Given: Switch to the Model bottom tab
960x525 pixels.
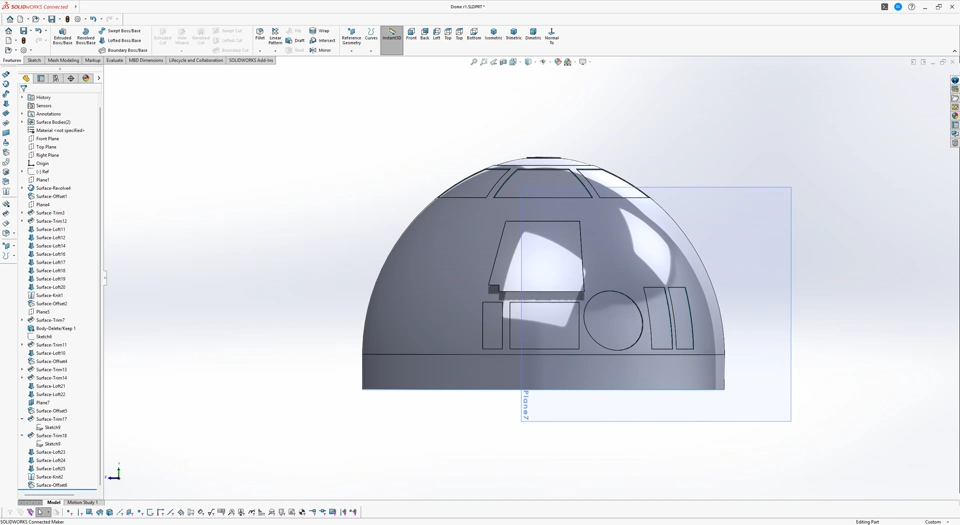Looking at the screenshot, I should 54,502.
